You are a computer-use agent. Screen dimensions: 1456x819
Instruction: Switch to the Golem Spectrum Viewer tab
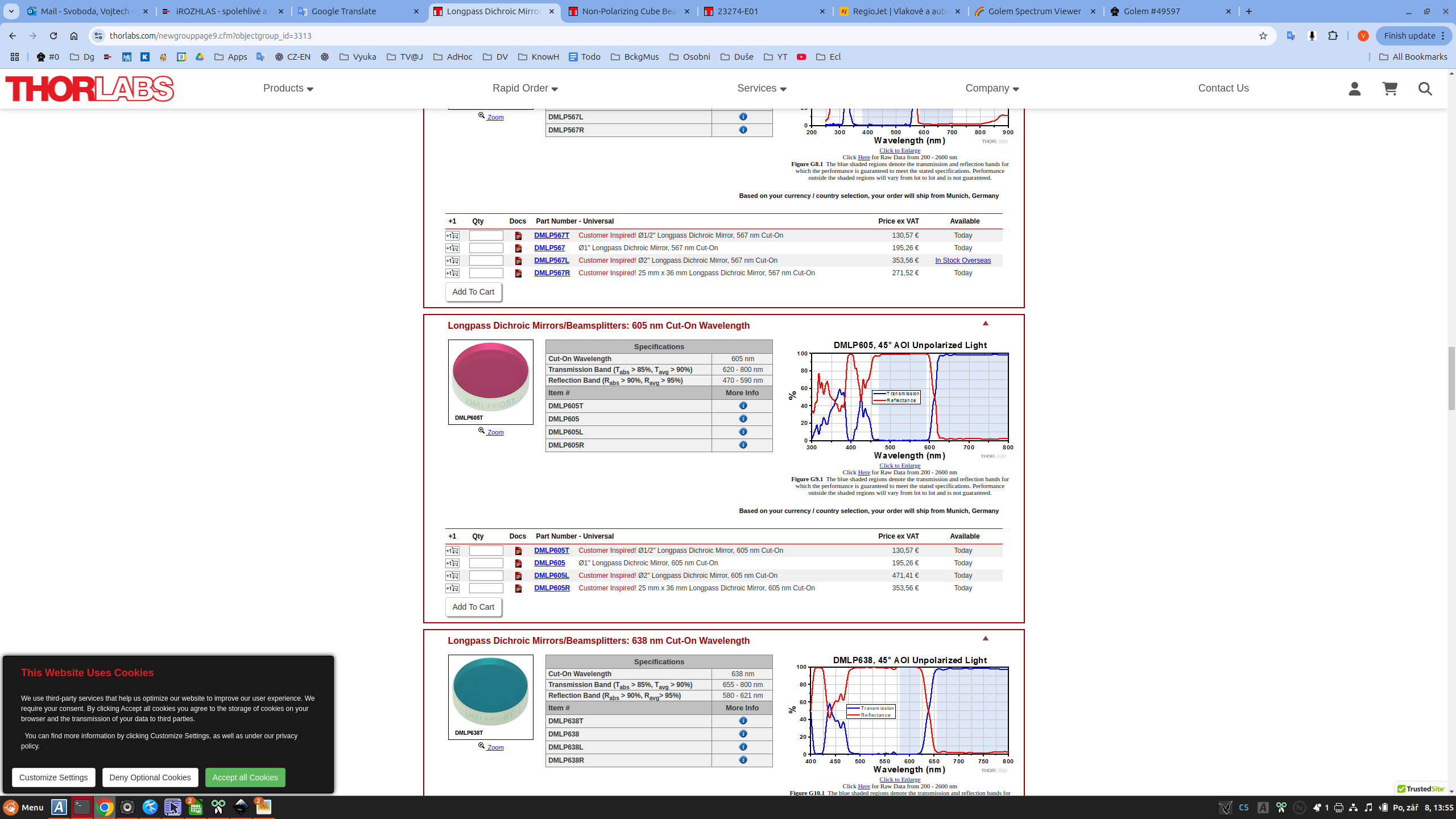pyautogui.click(x=1035, y=11)
